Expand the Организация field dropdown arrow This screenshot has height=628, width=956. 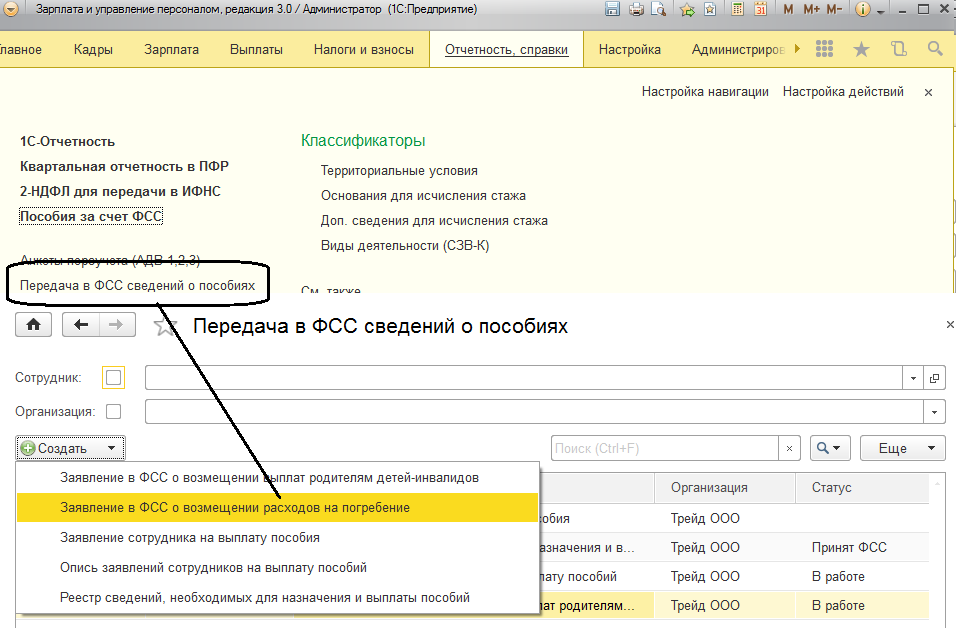click(x=936, y=411)
